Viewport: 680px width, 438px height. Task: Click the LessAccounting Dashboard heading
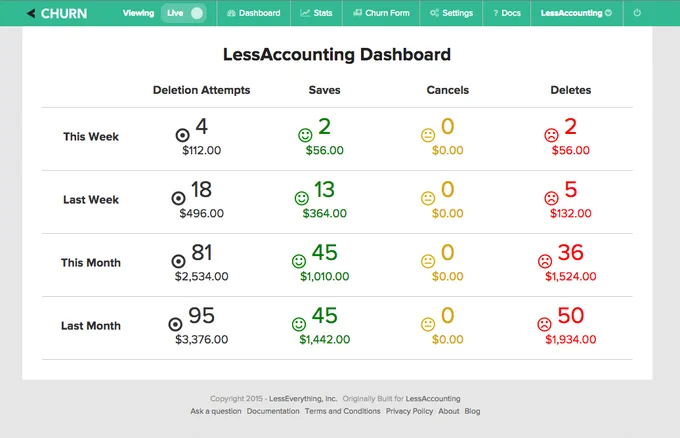pyautogui.click(x=337, y=55)
